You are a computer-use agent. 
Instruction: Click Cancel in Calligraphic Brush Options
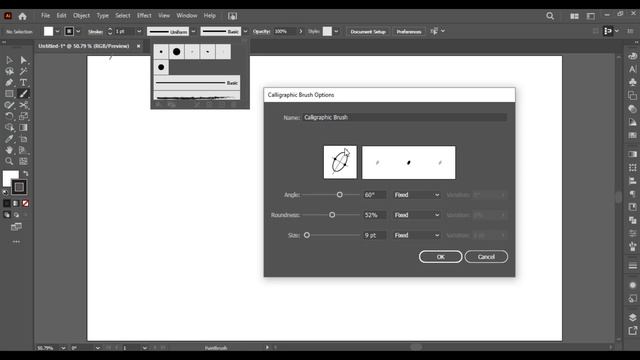(486, 257)
